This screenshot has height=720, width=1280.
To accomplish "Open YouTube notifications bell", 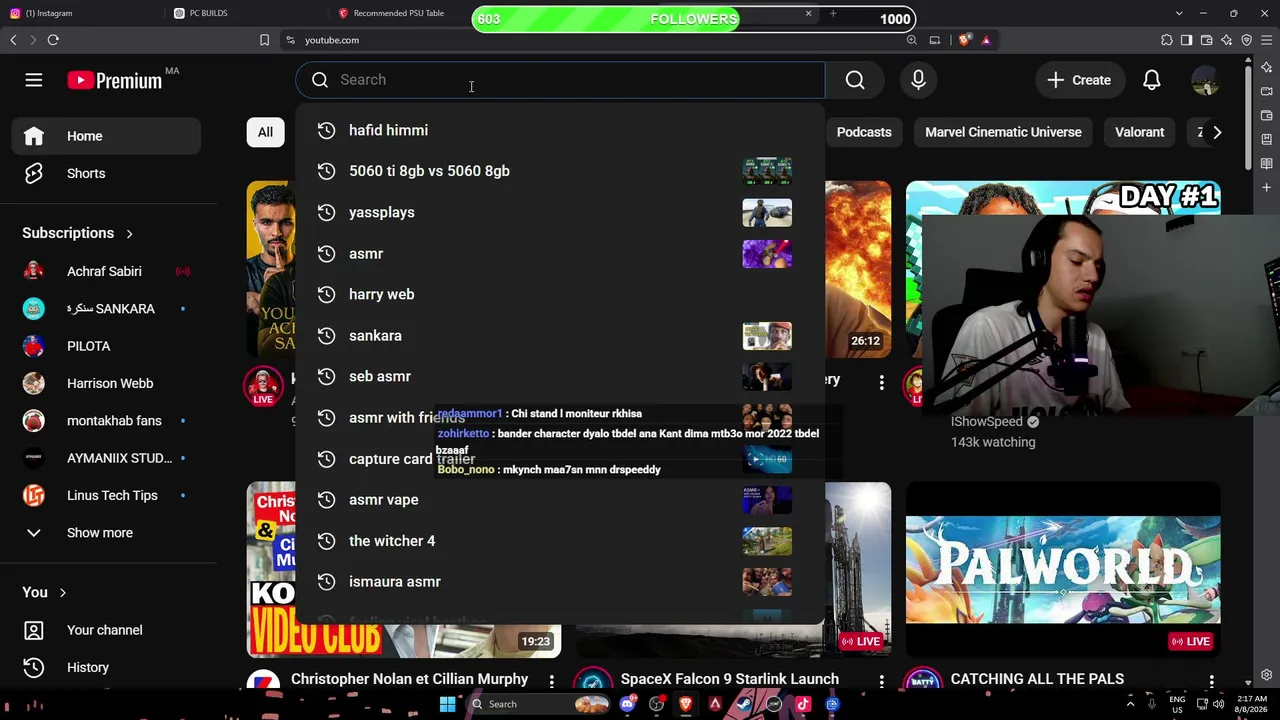I will click(1152, 80).
